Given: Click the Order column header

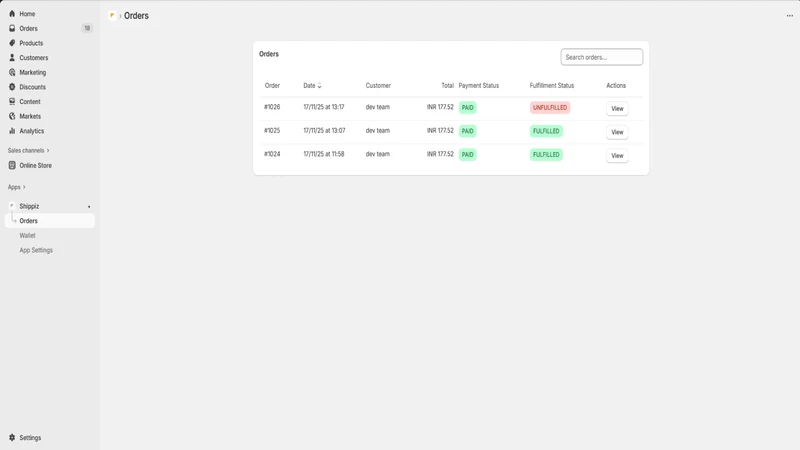Looking at the screenshot, I should 272,86.
